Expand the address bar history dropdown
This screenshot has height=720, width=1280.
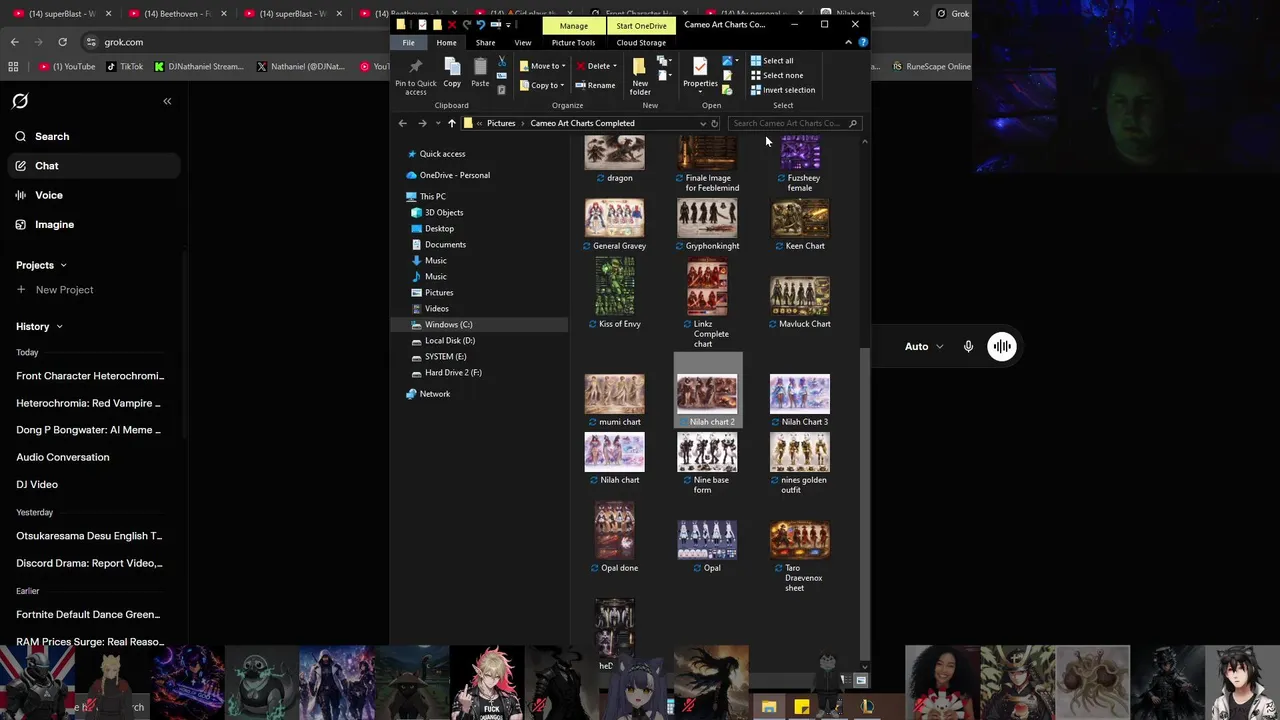click(x=702, y=123)
